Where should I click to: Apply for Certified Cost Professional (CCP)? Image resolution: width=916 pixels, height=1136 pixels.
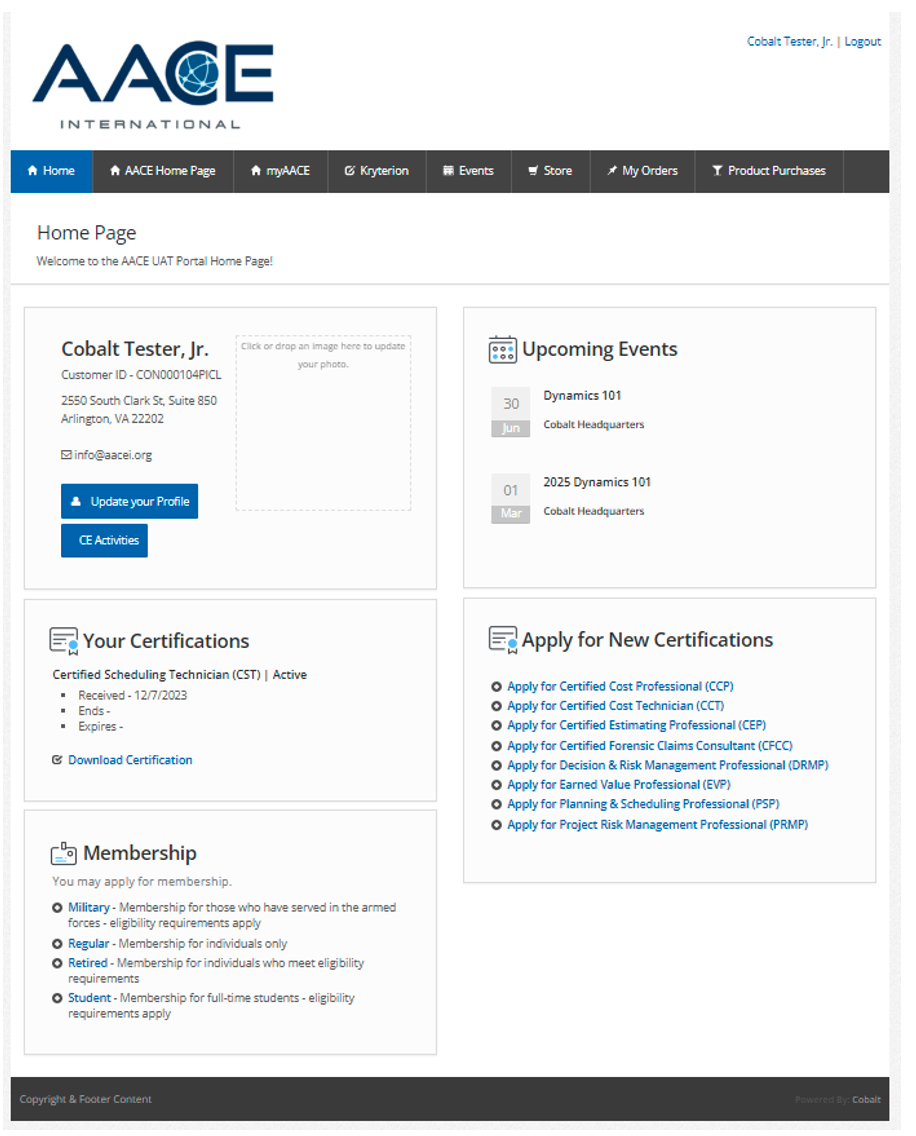620,686
